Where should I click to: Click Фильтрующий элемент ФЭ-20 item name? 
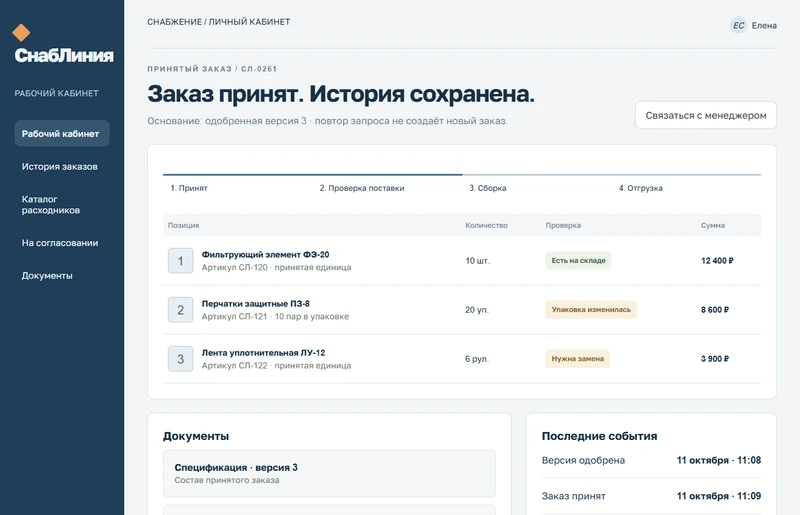265,254
